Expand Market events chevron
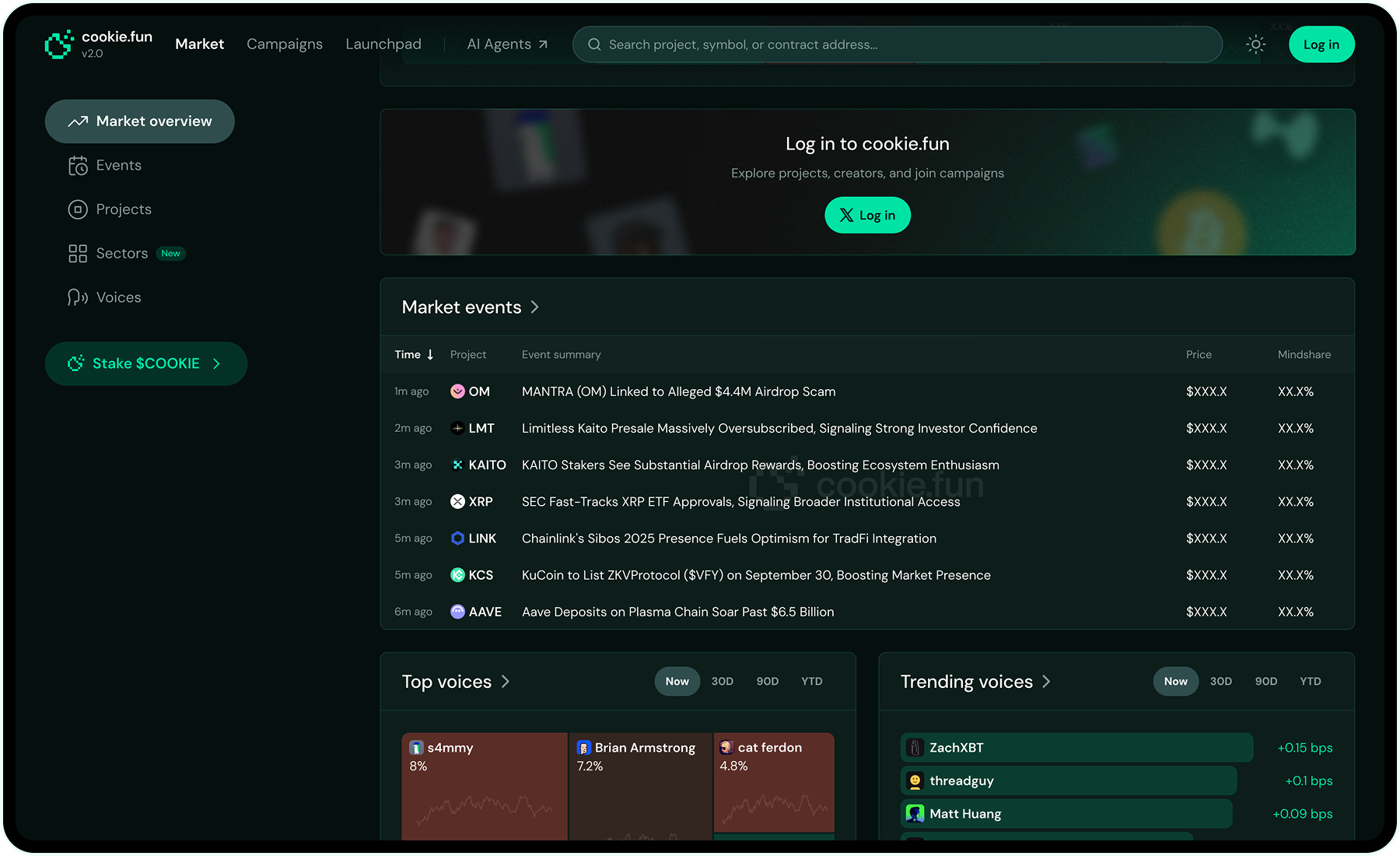 coord(534,307)
